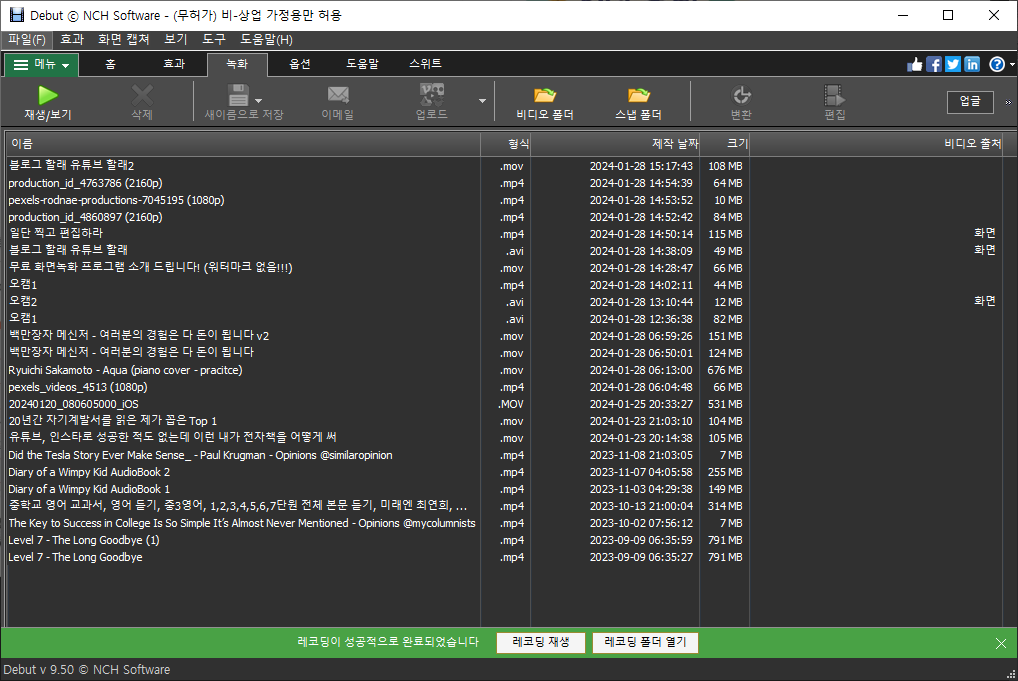The width and height of the screenshot is (1018, 681).
Task: Open the File (파일) menu
Action: pos(27,40)
